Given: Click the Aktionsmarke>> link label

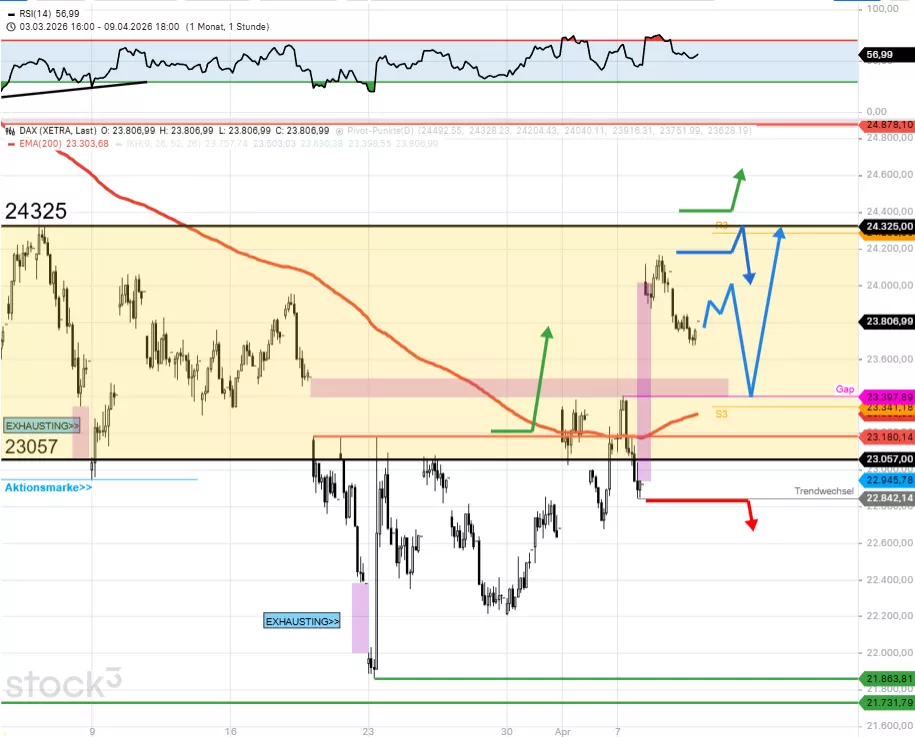Looking at the screenshot, I should pos(48,487).
